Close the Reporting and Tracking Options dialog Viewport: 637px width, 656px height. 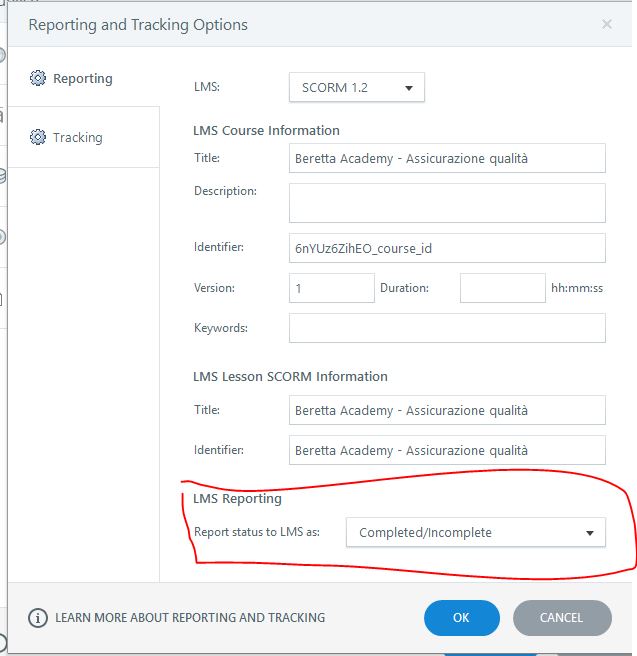607,24
